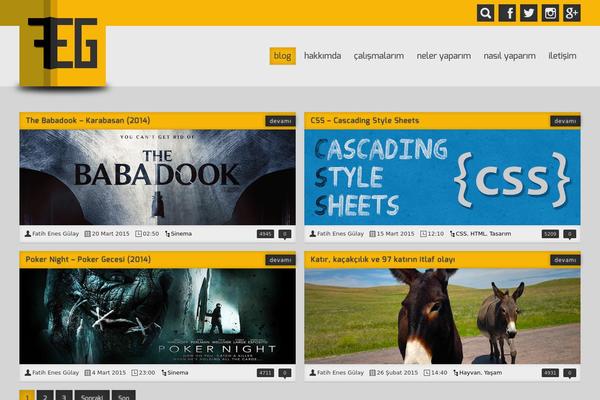Viewport: 600px width, 400px height.
Task: Open the Cascading Style Sheets banner image
Action: click(x=442, y=177)
